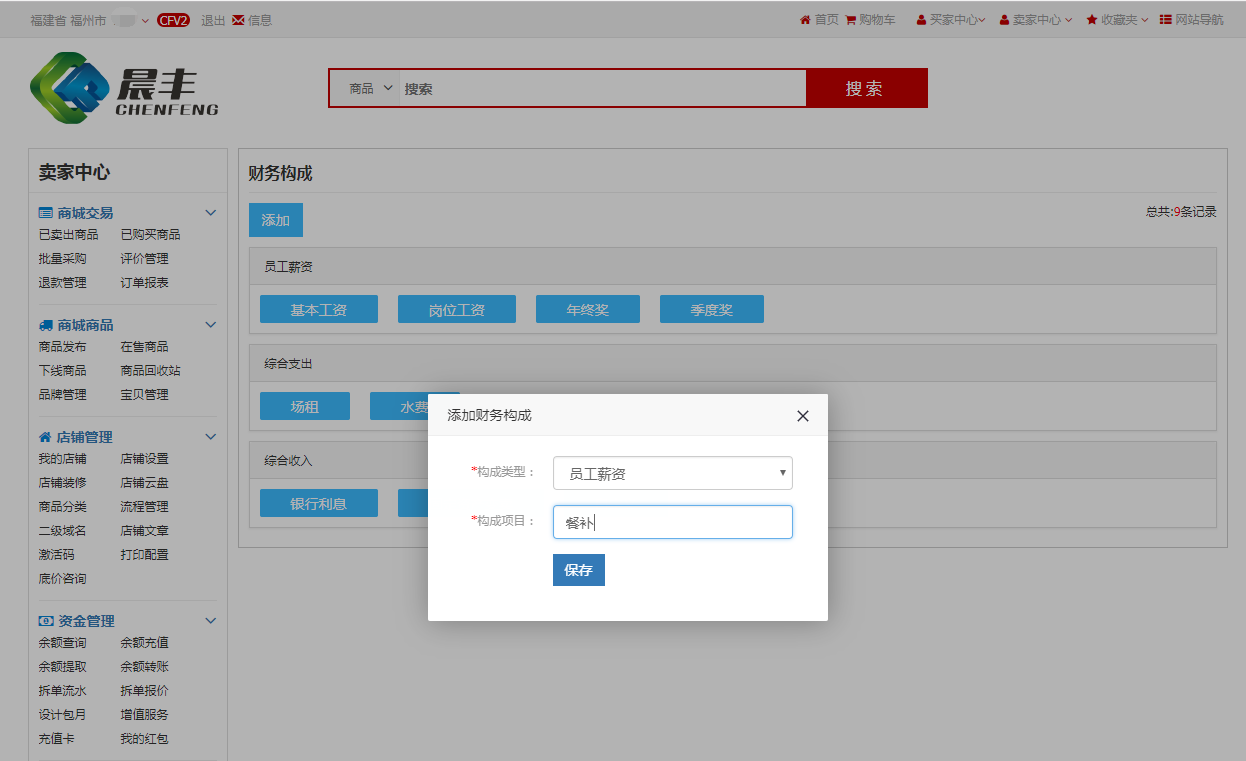Collapse the 商城交易 sidebar section
1246x761 pixels.
210,213
